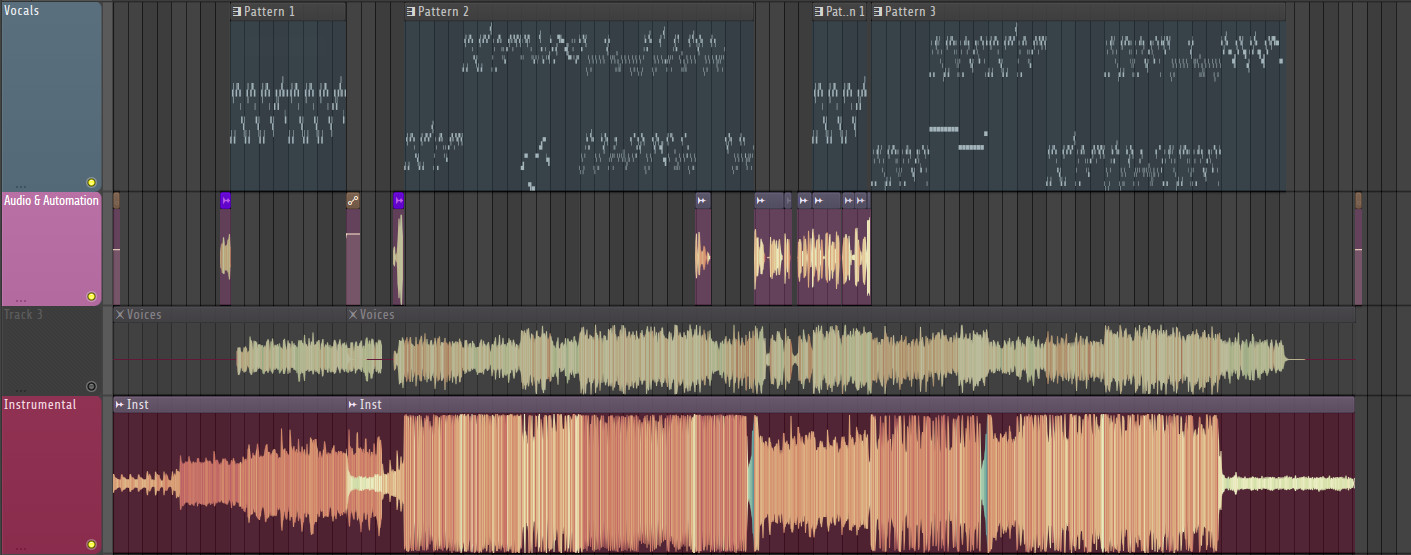
Task: Click the brown automation clip icon
Action: [x=352, y=201]
